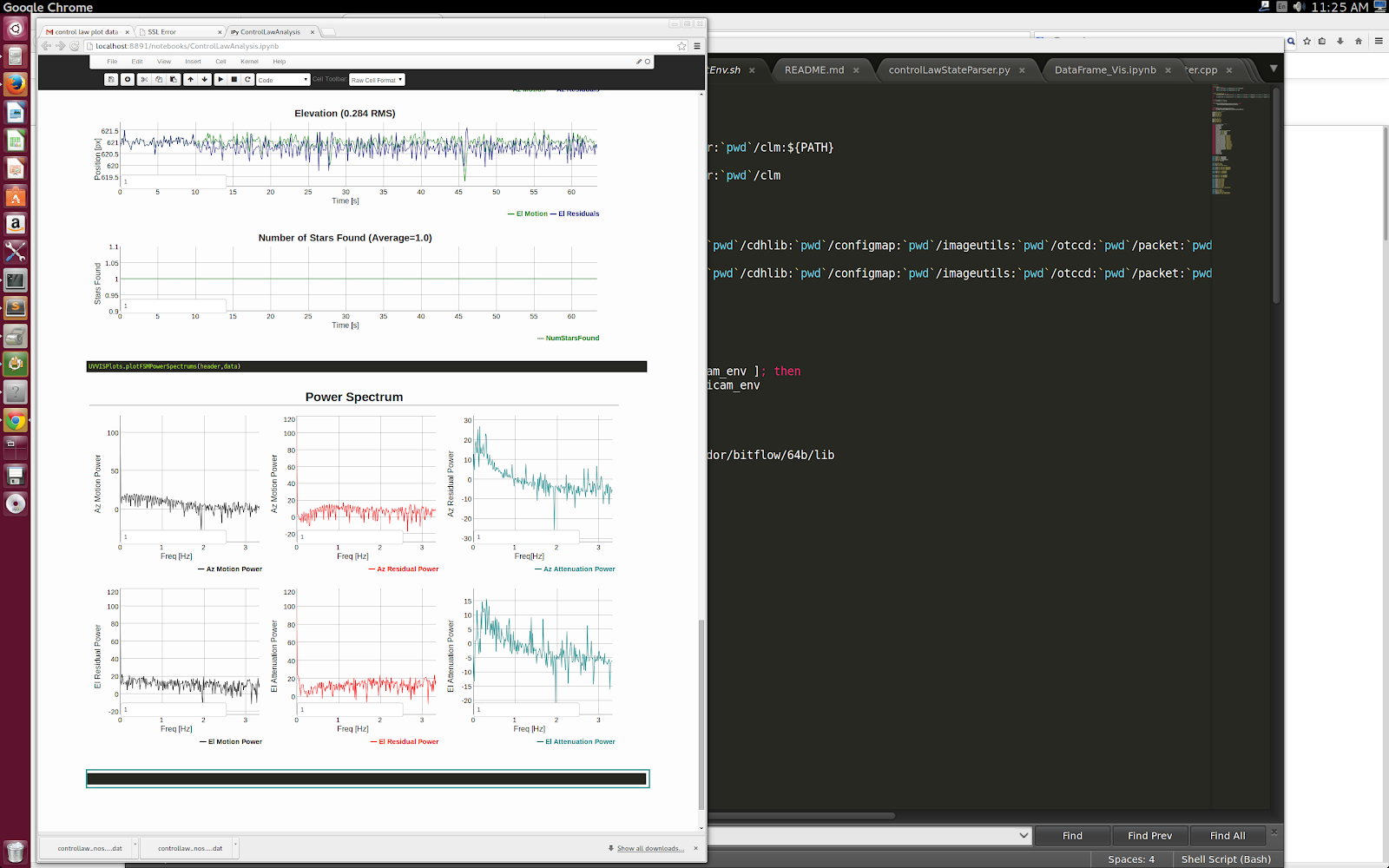Toggle the El Residuals legend entry
The image size is (1389, 868).
tap(575, 214)
